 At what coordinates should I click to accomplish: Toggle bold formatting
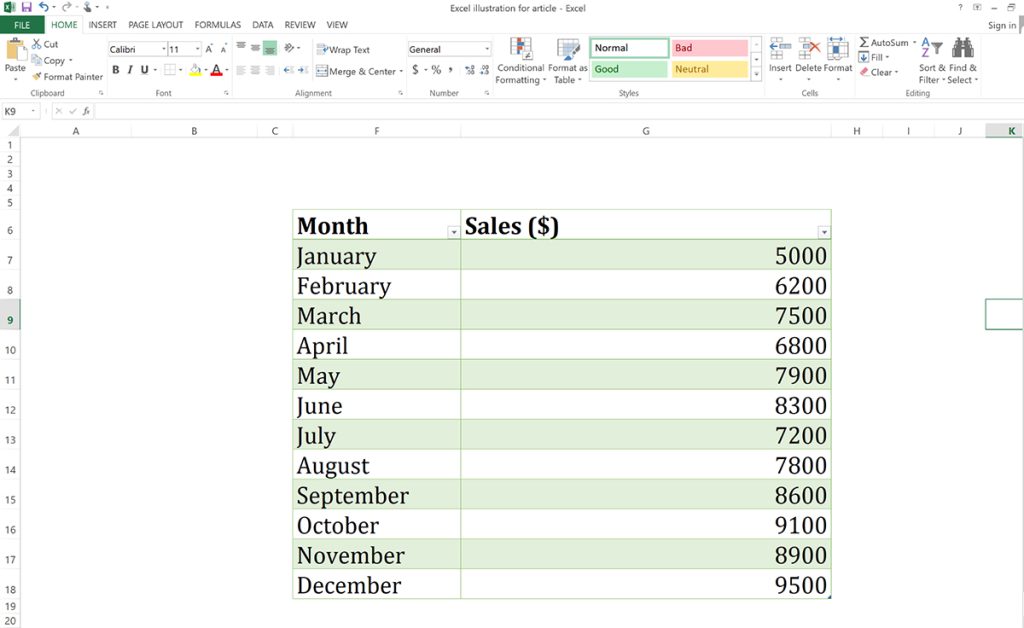coord(116,69)
